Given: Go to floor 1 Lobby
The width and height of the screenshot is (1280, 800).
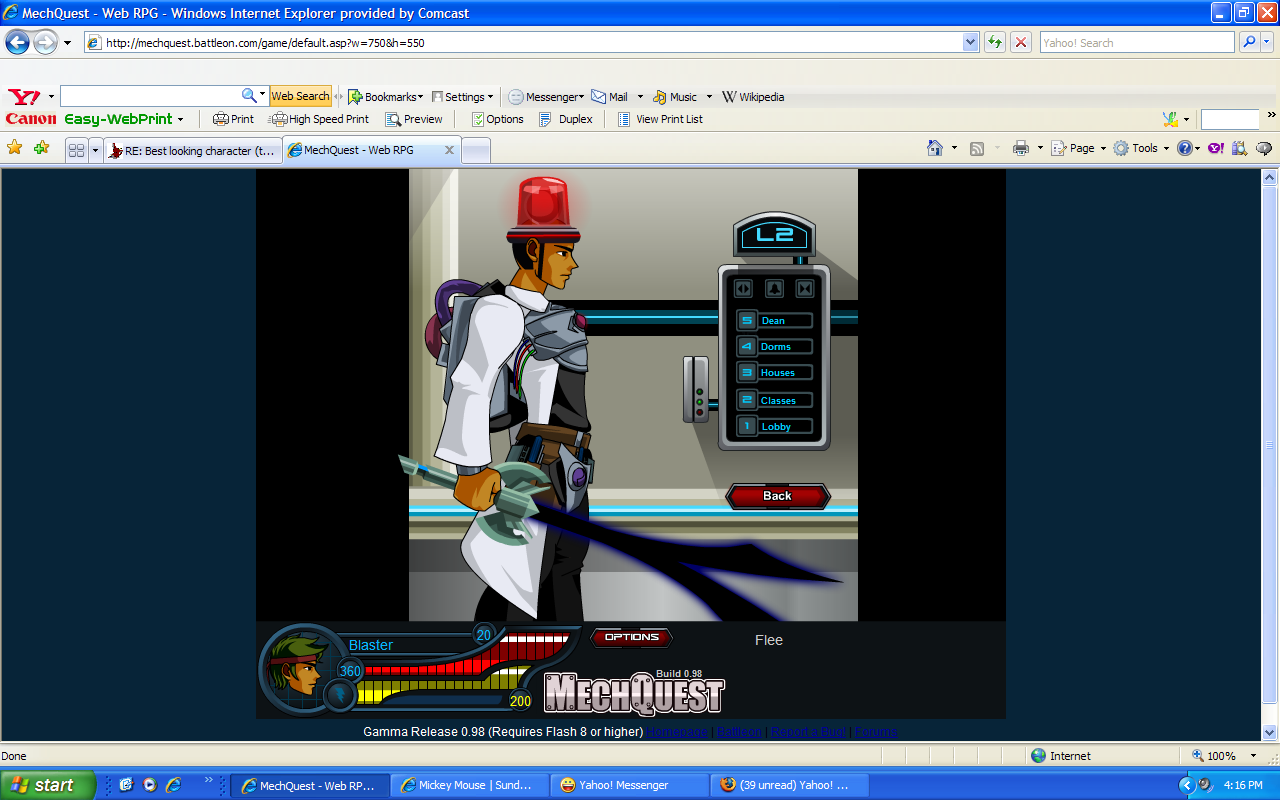Looking at the screenshot, I should pos(775,426).
